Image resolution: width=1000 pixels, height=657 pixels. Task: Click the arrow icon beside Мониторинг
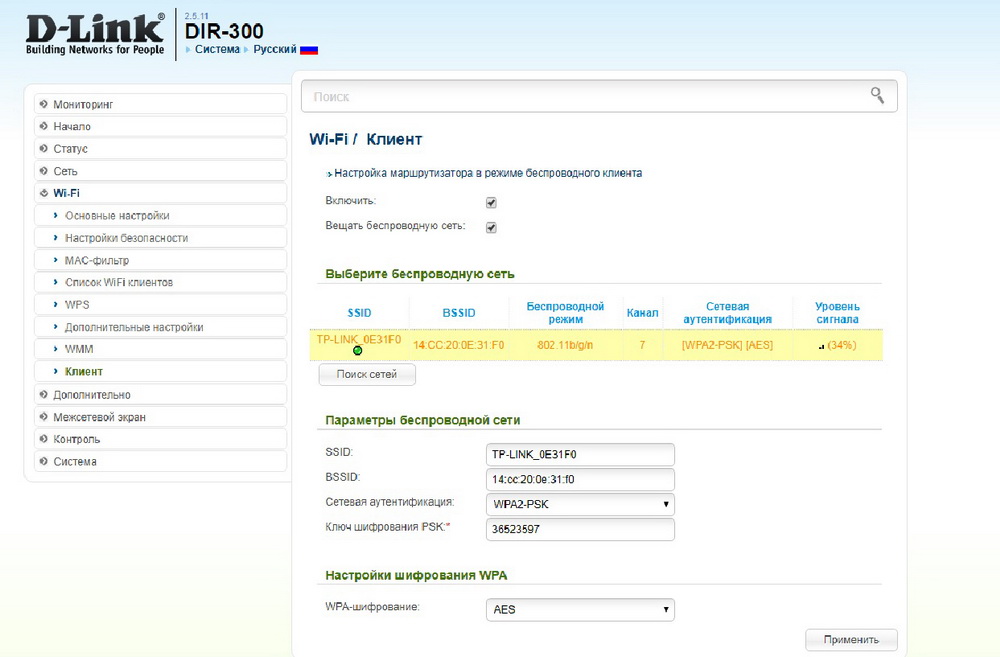point(43,104)
